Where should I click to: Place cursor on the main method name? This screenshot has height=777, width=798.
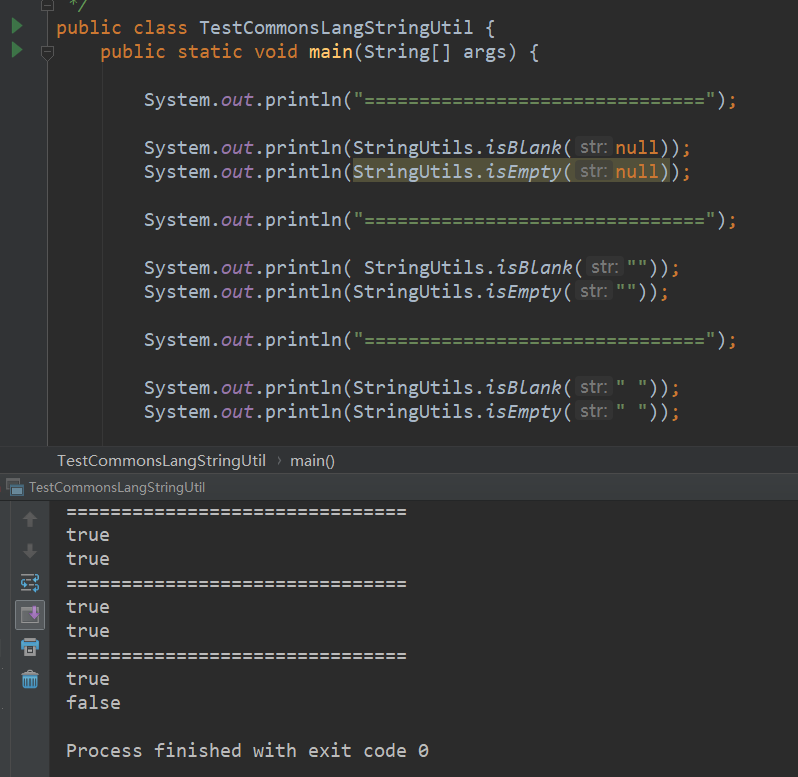point(331,52)
